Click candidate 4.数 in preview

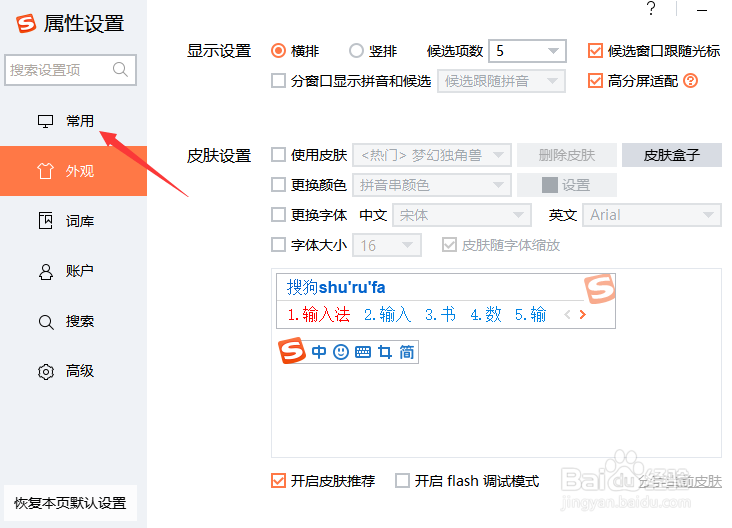pyautogui.click(x=486, y=315)
